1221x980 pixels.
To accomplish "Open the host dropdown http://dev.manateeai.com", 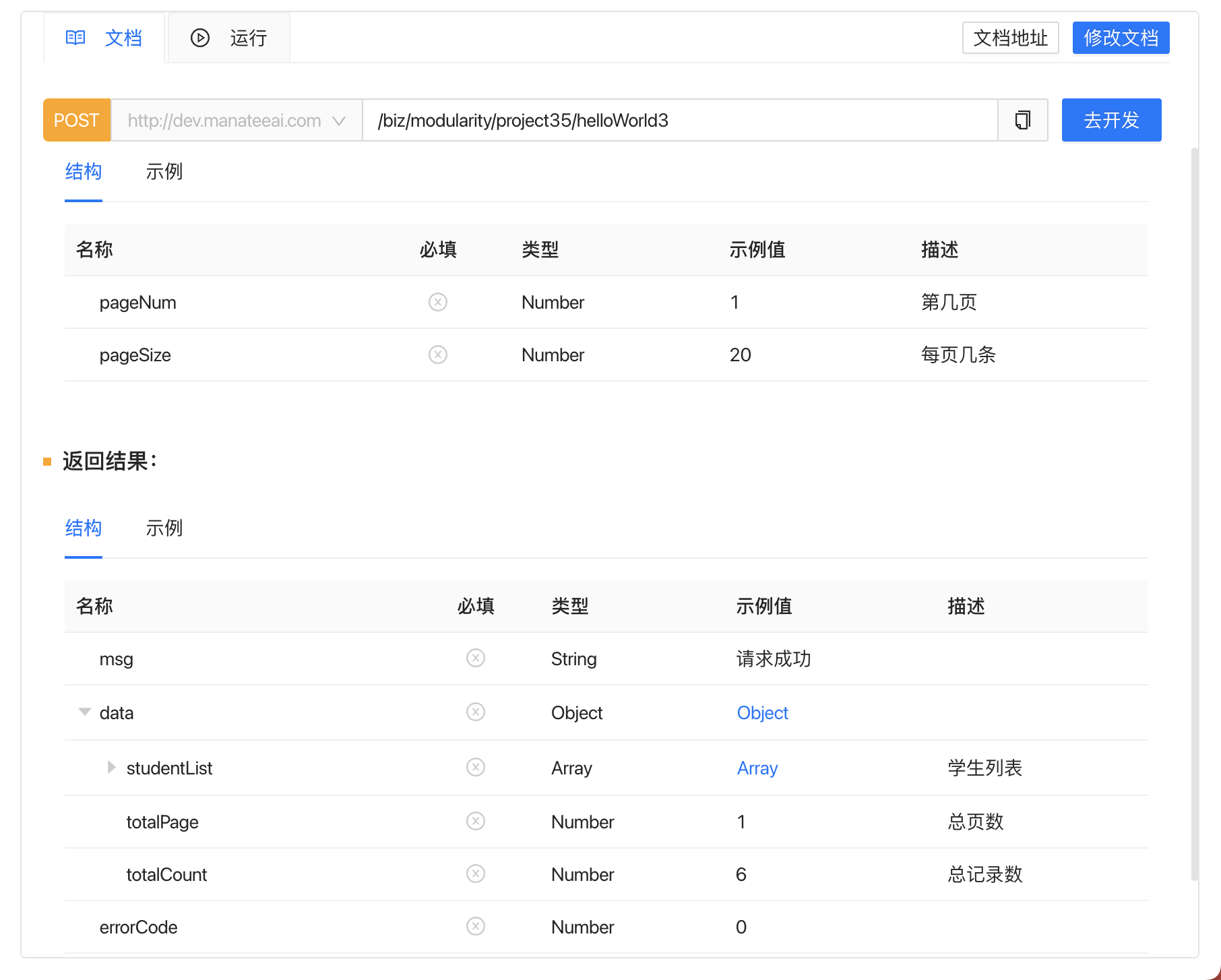I will click(x=237, y=120).
